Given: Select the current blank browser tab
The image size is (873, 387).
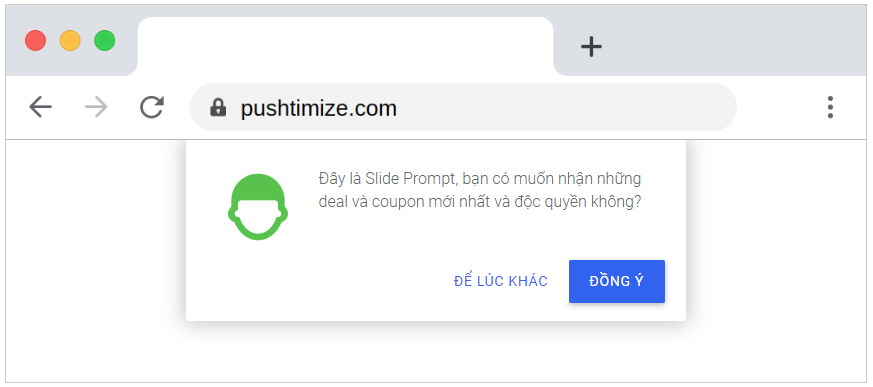Looking at the screenshot, I should [x=345, y=46].
